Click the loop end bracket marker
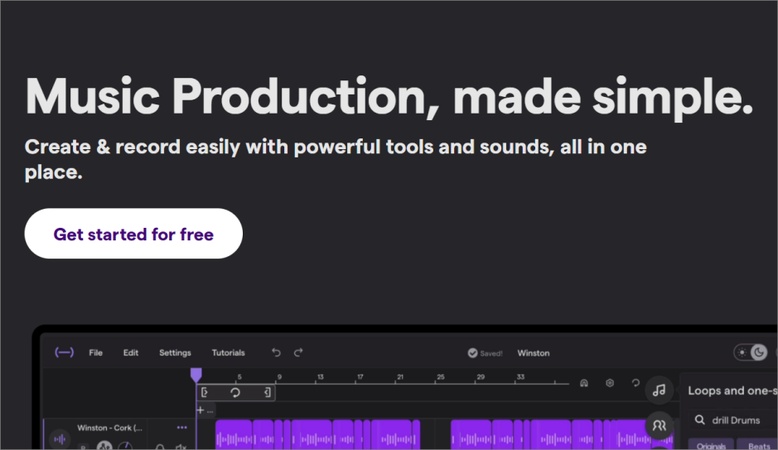778x450 pixels. (x=267, y=393)
